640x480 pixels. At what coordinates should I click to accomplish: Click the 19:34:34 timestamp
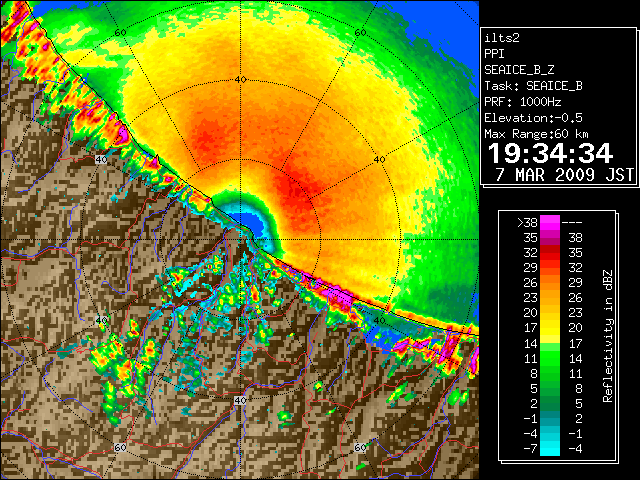click(550, 153)
